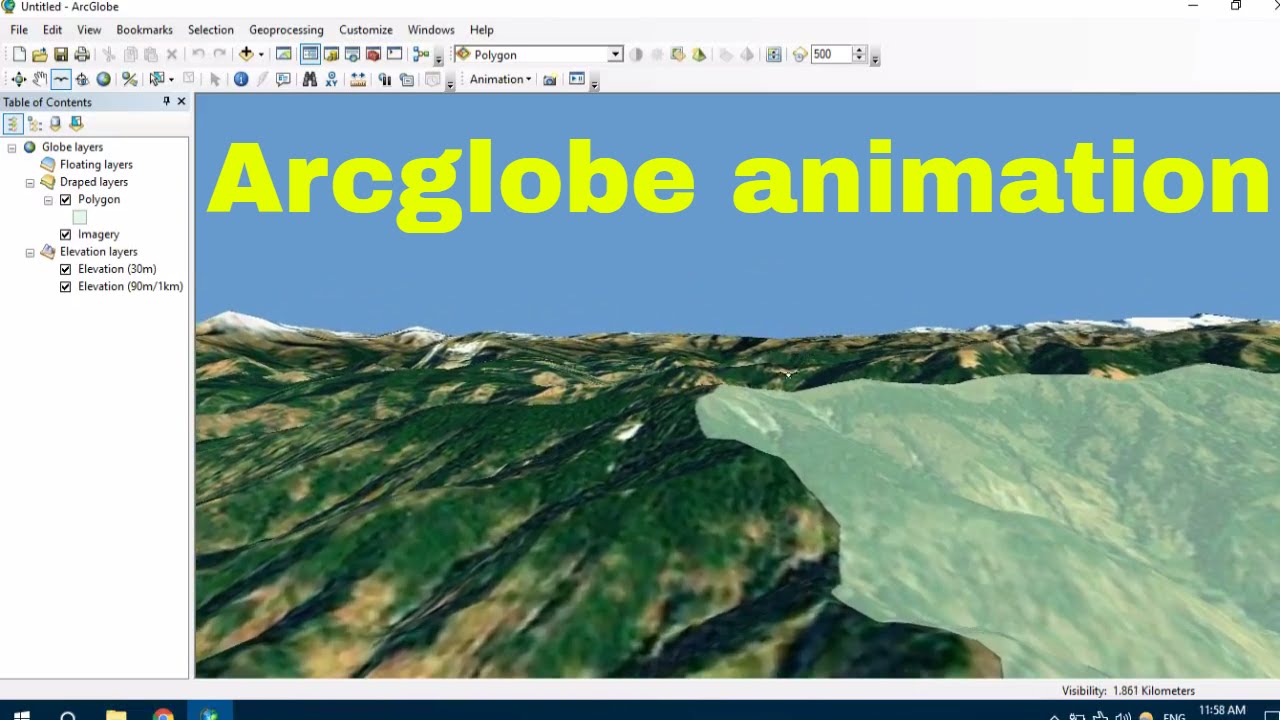1280x720 pixels.
Task: Select the Identify tool
Action: pyautogui.click(x=241, y=79)
